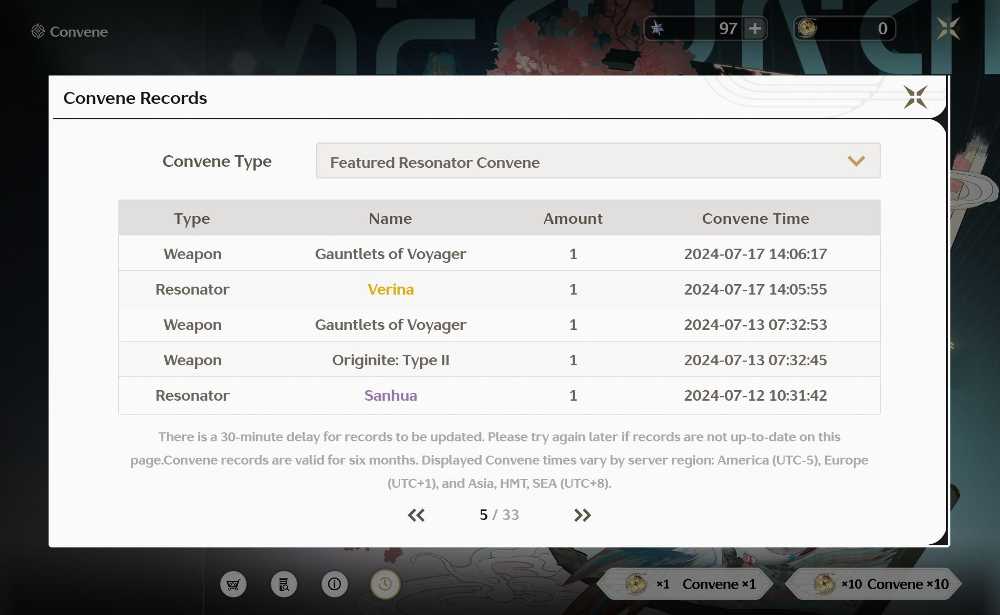This screenshot has height=615, width=1000.
Task: Click Resonator type in the Verina row
Action: (x=192, y=289)
